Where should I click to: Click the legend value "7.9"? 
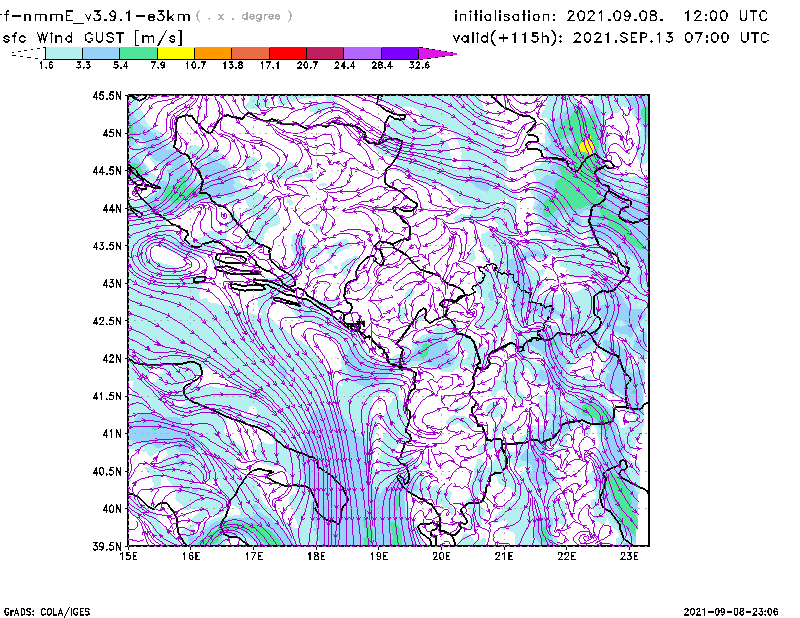[158, 65]
